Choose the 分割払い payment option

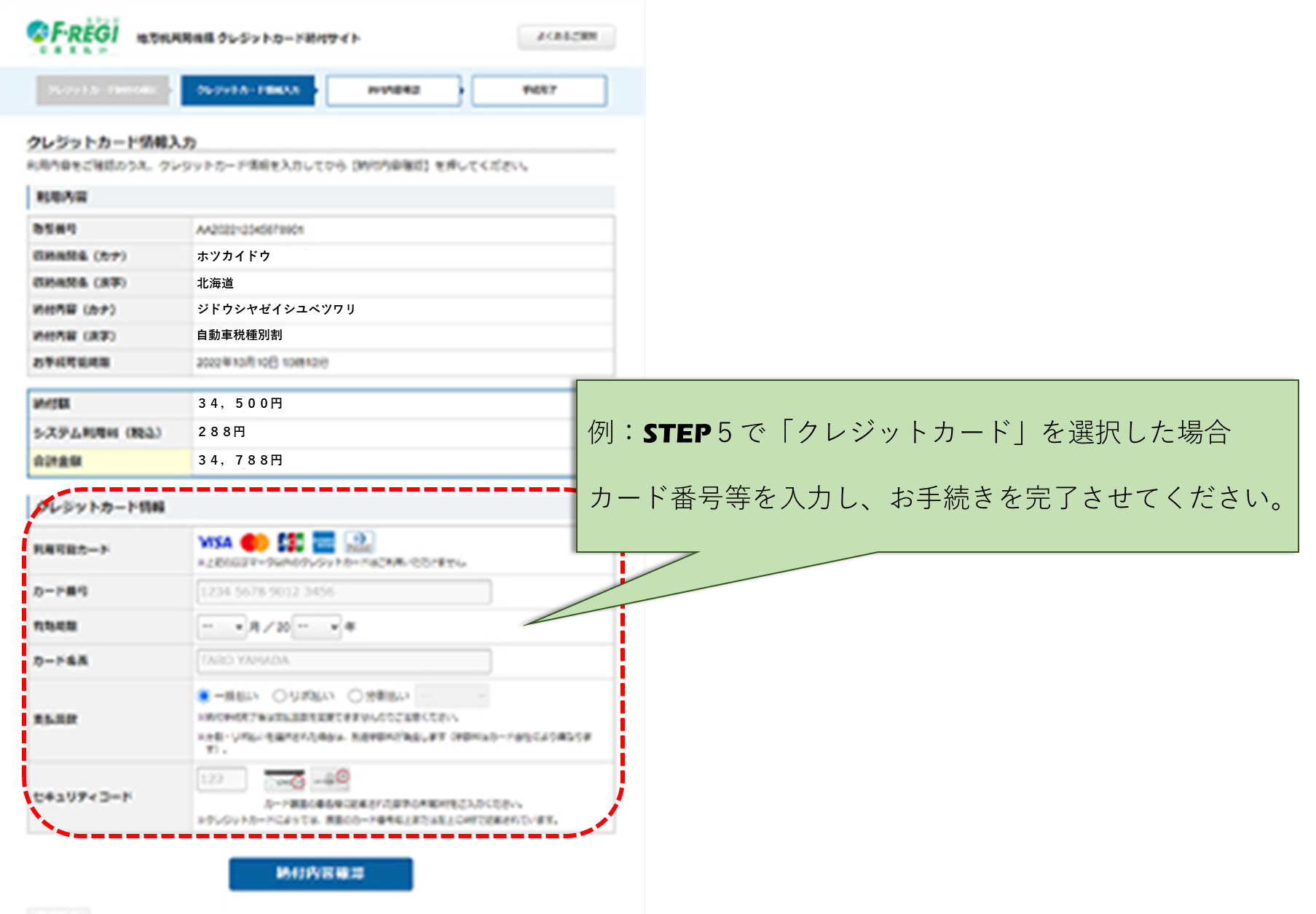tap(355, 696)
